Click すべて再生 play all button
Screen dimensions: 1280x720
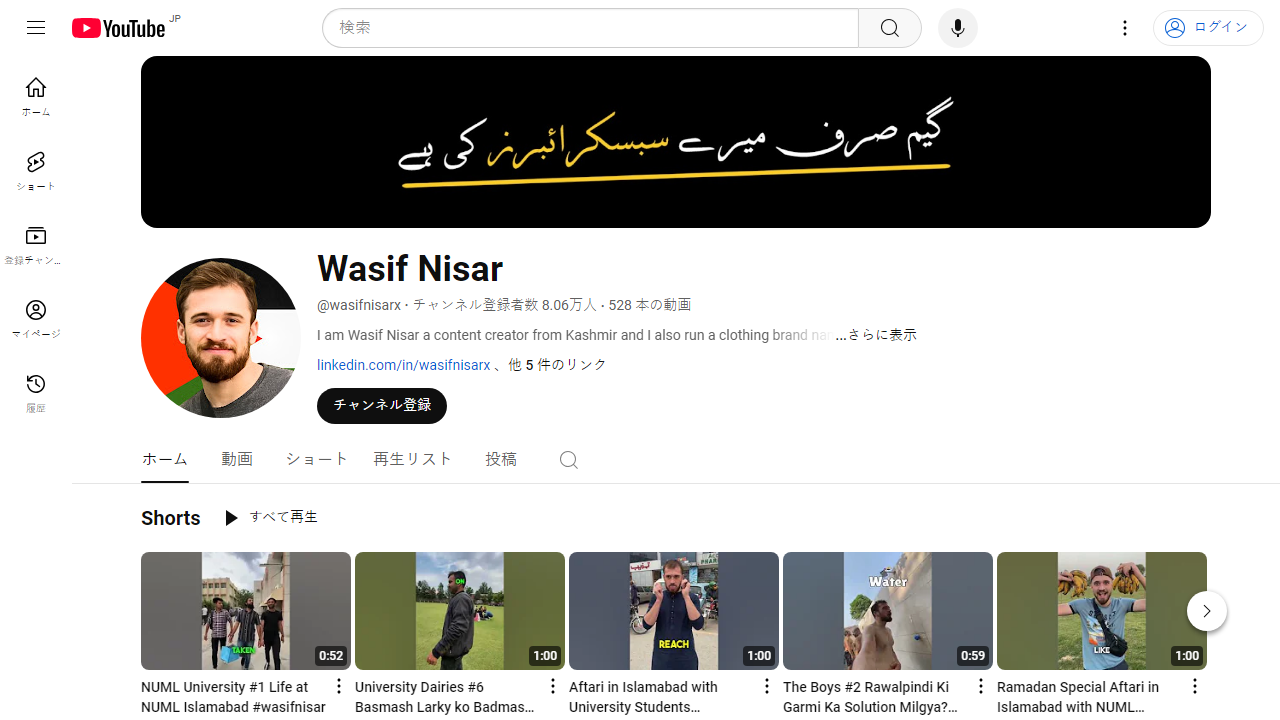coord(270,518)
